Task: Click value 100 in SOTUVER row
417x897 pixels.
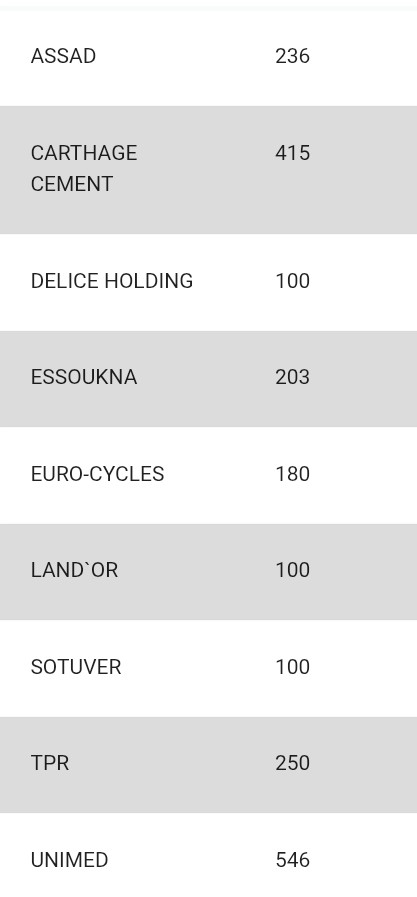Action: coord(292,667)
